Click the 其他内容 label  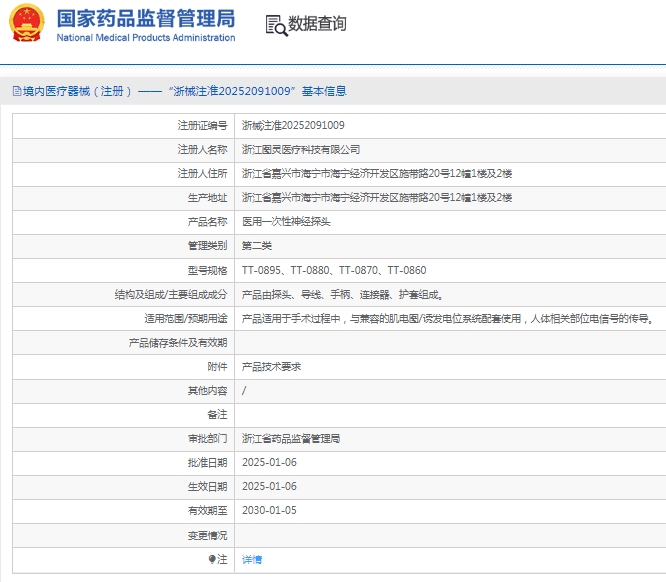pyautogui.click(x=208, y=390)
